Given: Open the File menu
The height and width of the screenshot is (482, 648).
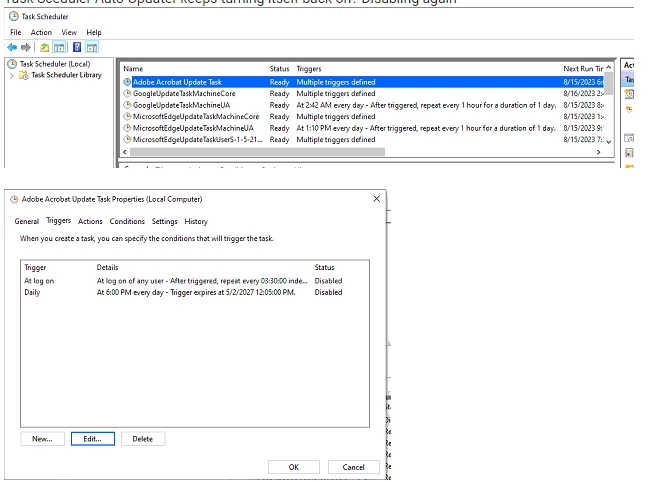Looking at the screenshot, I should click(x=16, y=32).
